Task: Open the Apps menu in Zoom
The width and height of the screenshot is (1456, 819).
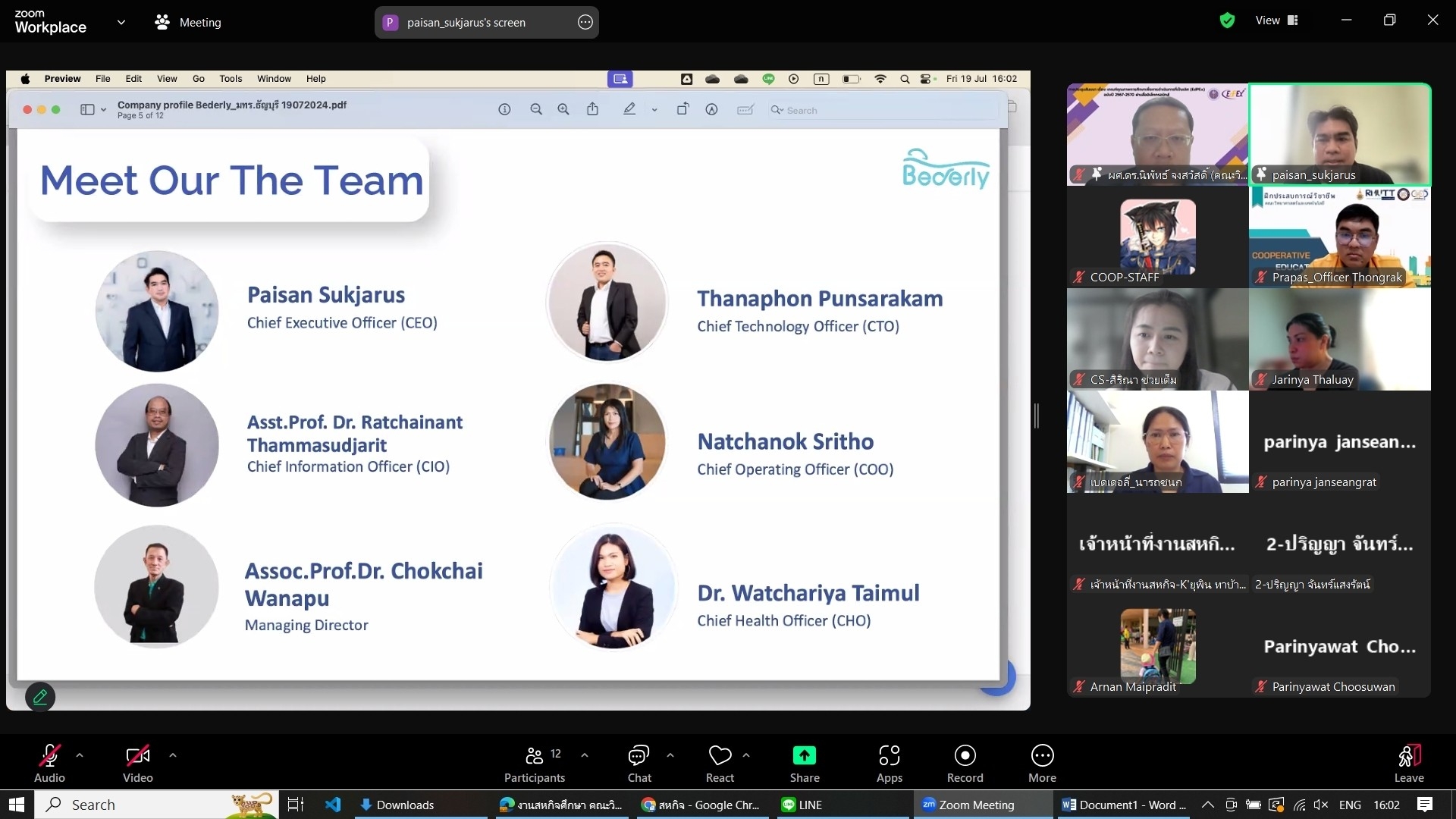Action: coord(890,764)
